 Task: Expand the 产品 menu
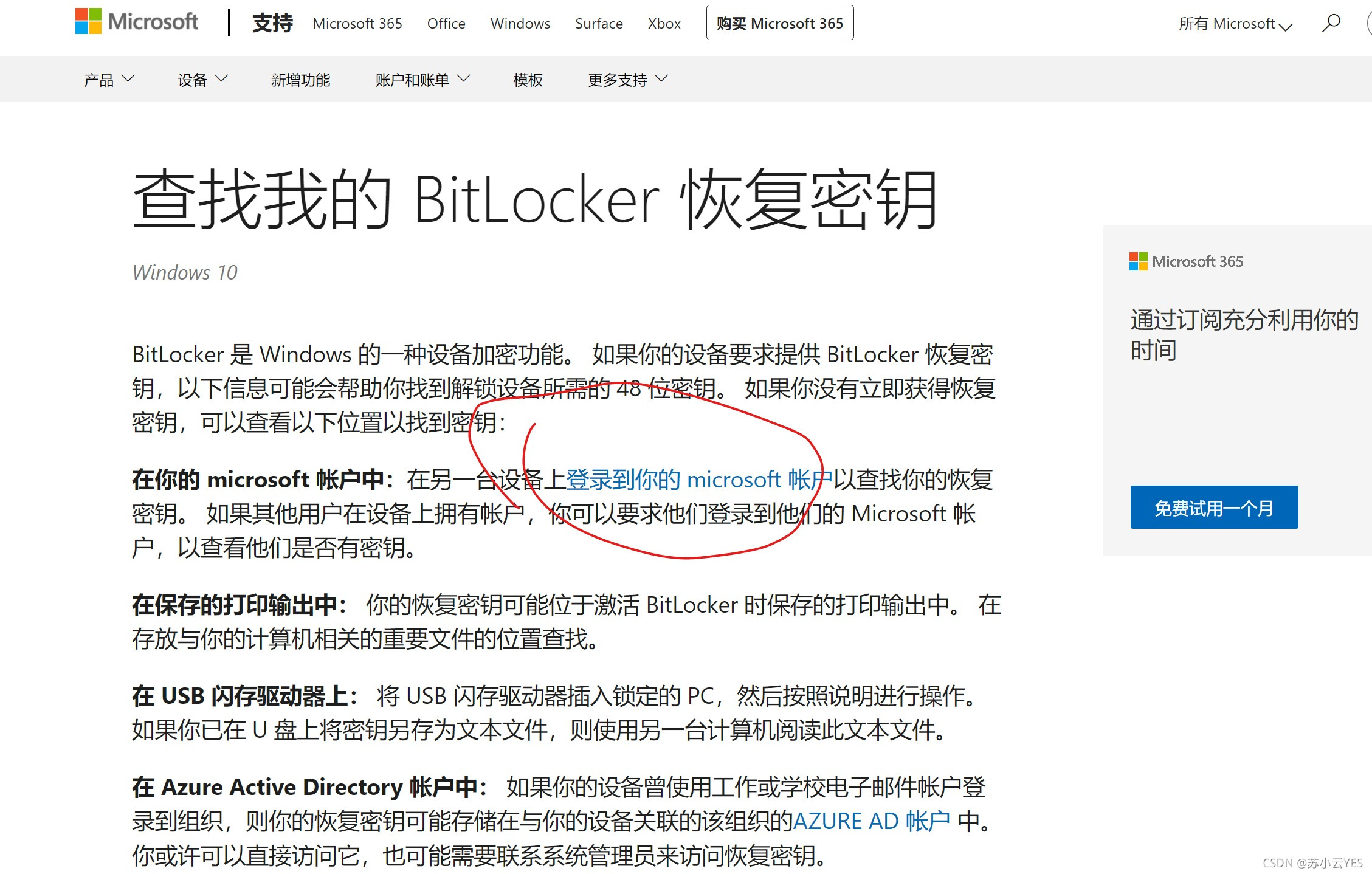click(x=109, y=80)
